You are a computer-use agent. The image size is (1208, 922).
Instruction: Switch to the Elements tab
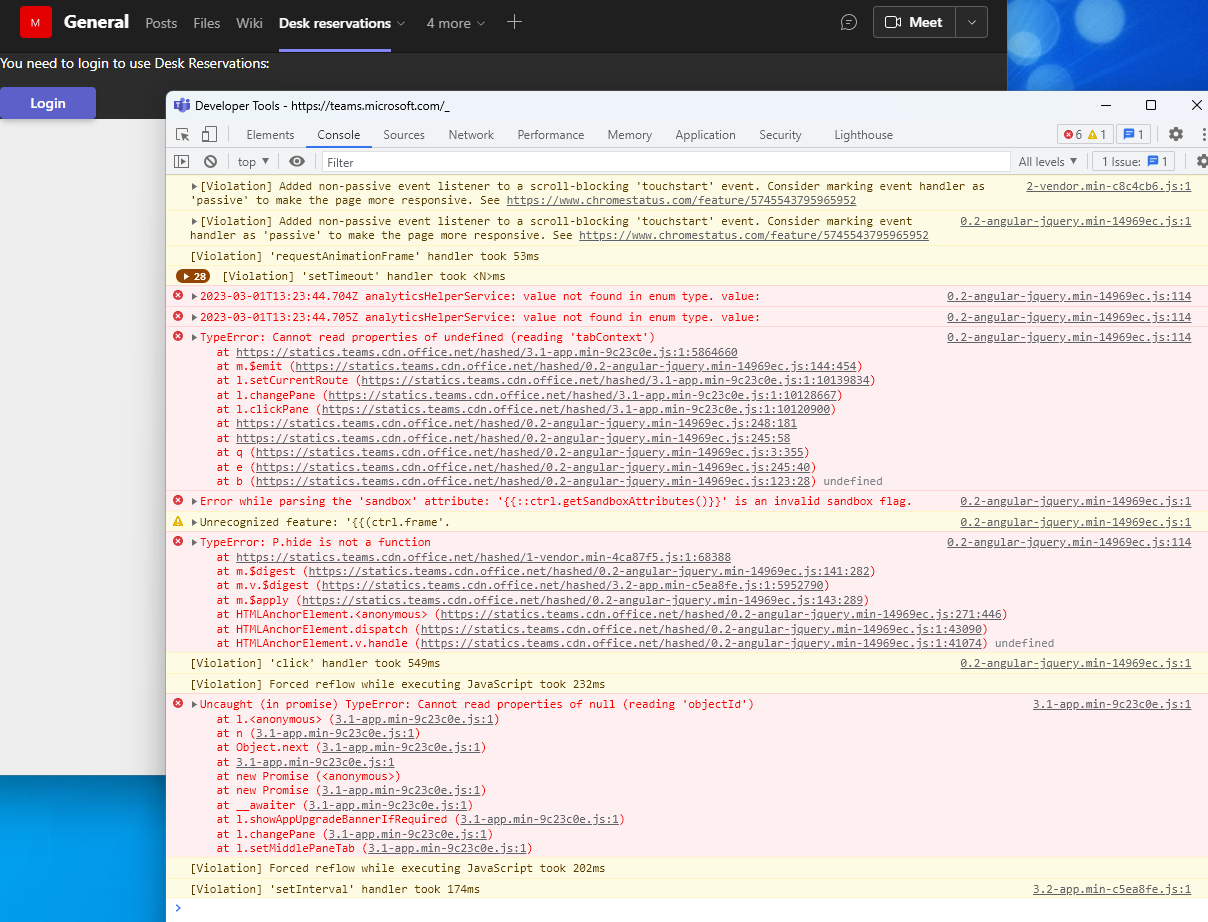[270, 135]
